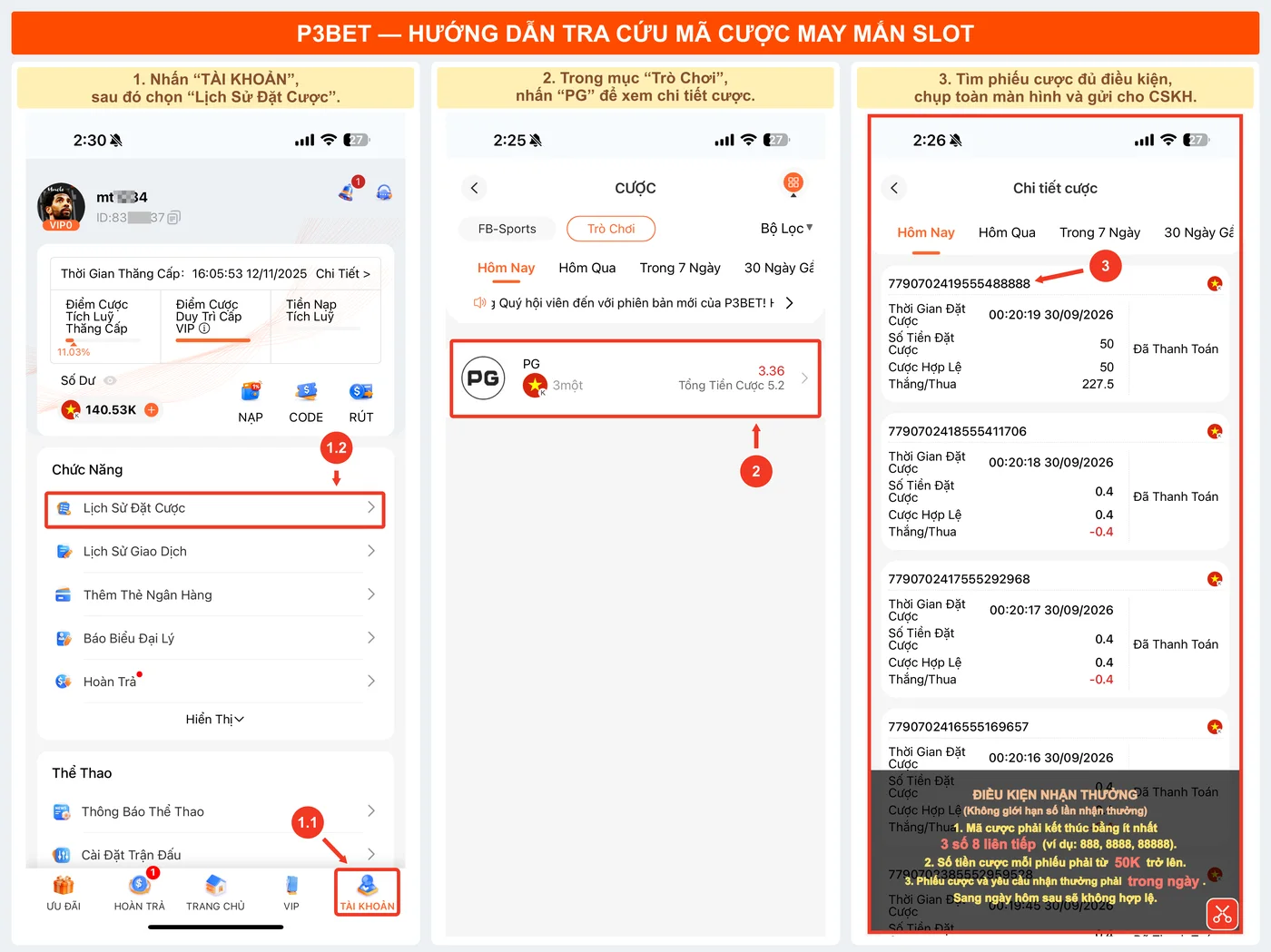Copy the user ID using copy icon

[174, 218]
